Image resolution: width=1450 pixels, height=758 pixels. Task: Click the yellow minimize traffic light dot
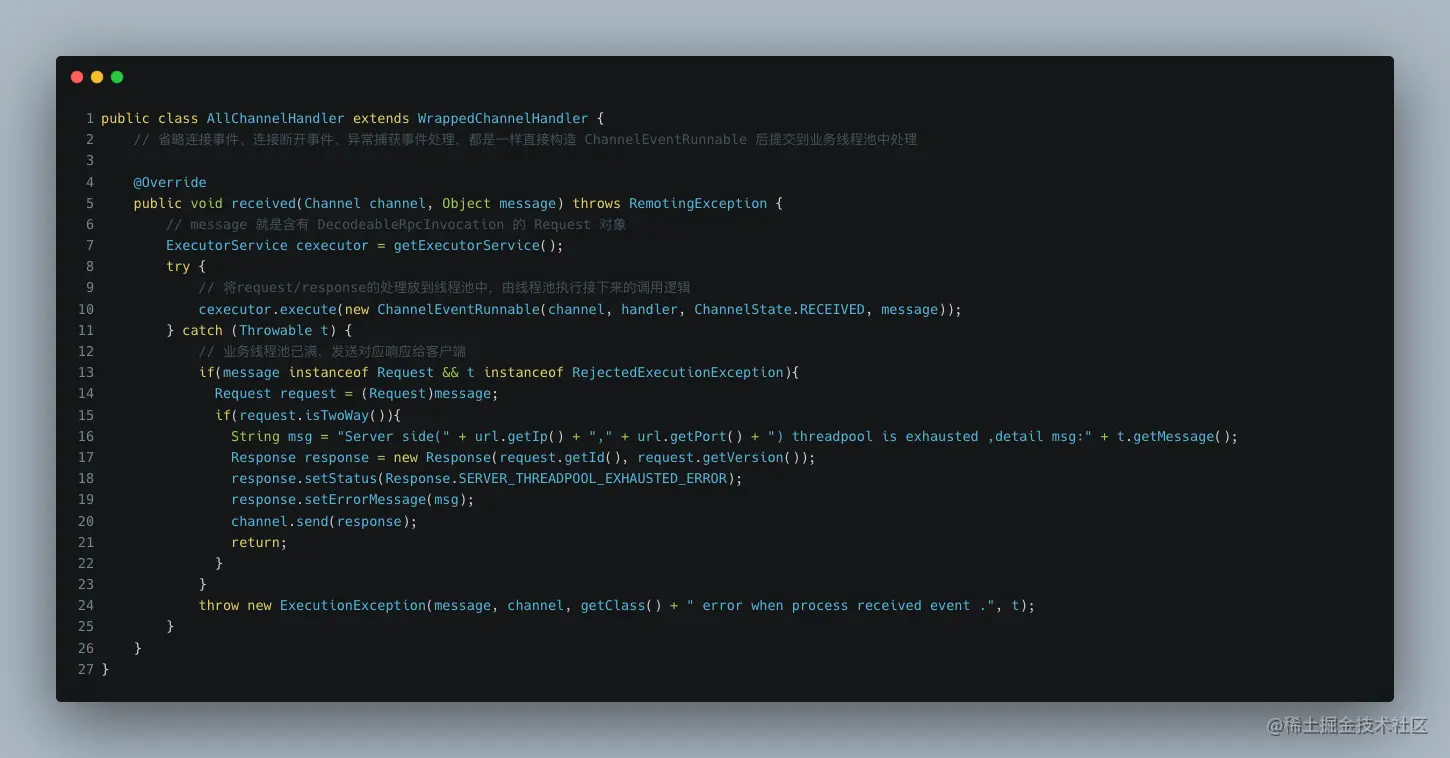point(97,77)
